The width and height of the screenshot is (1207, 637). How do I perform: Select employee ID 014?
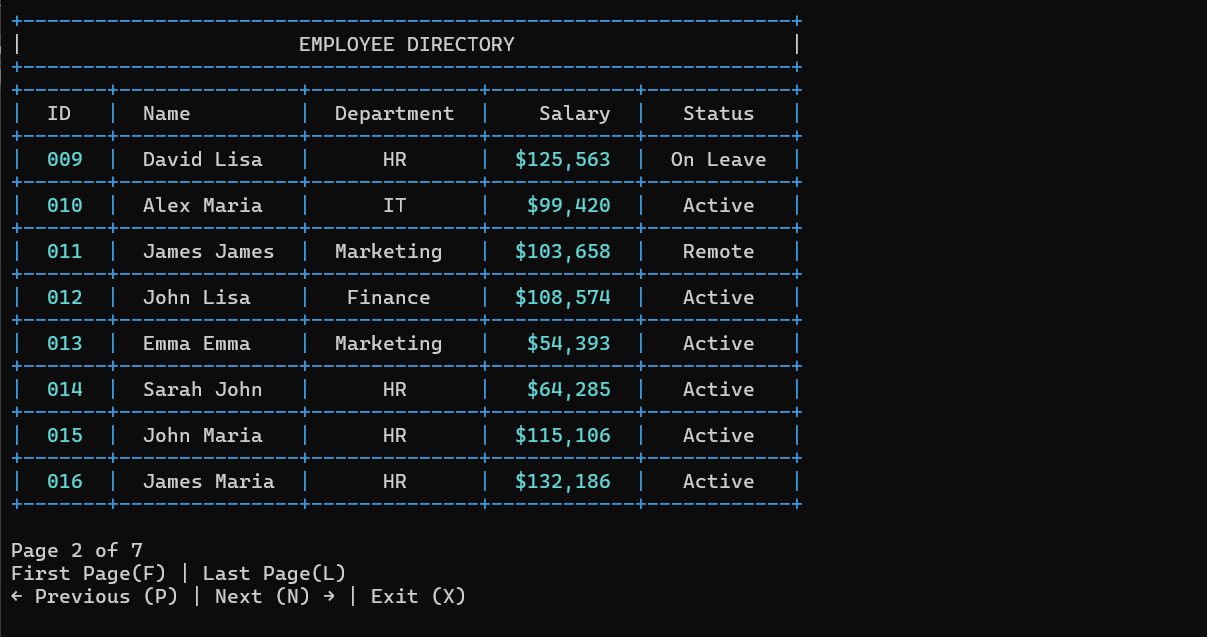tap(65, 390)
